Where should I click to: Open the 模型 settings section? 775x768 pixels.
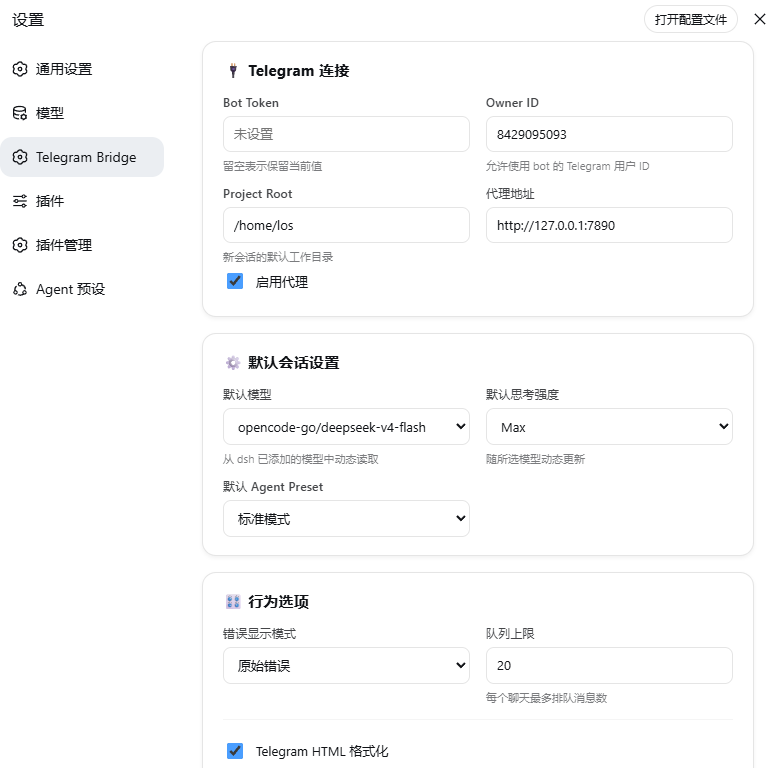tap(82, 113)
